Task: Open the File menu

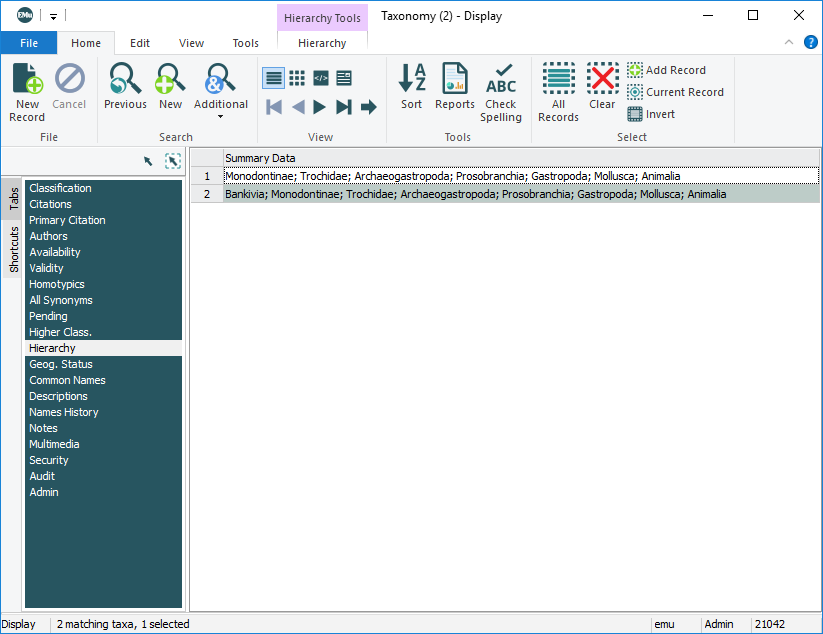Action: point(29,43)
